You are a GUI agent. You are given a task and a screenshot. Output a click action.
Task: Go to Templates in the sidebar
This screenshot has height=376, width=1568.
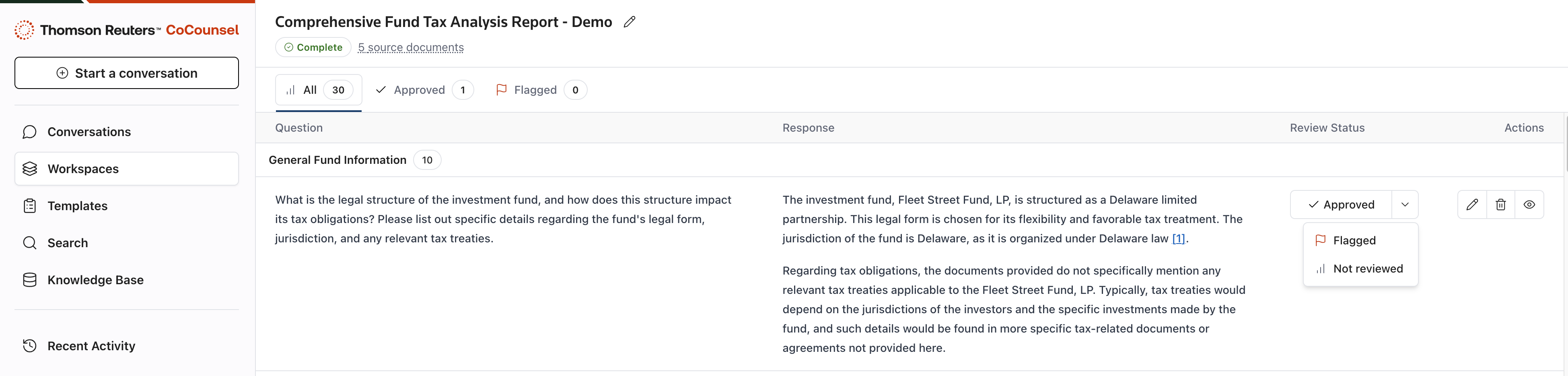pyautogui.click(x=77, y=206)
